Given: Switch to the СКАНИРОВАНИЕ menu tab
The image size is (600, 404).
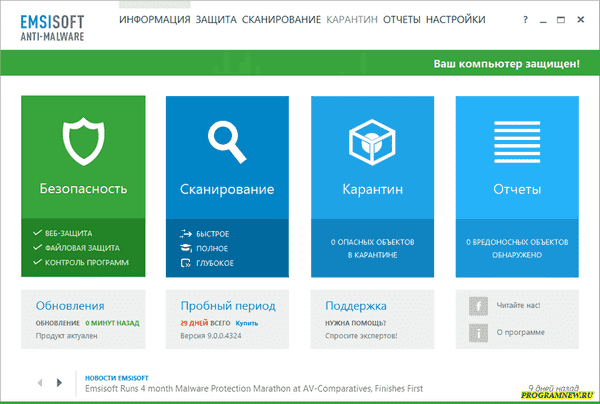Looking at the screenshot, I should click(x=281, y=20).
